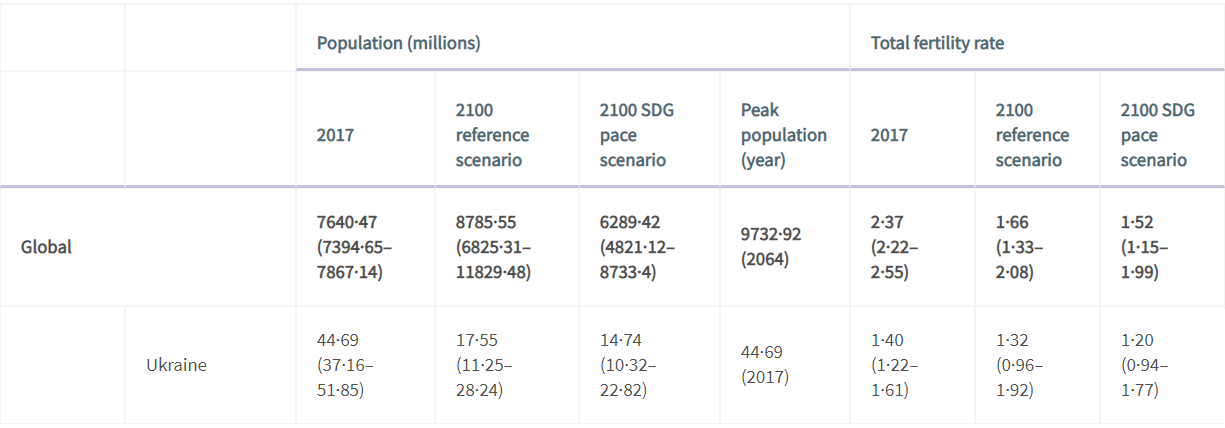Select Population's "2100 reference scenario" header
The image size is (1225, 428).
tap(492, 135)
